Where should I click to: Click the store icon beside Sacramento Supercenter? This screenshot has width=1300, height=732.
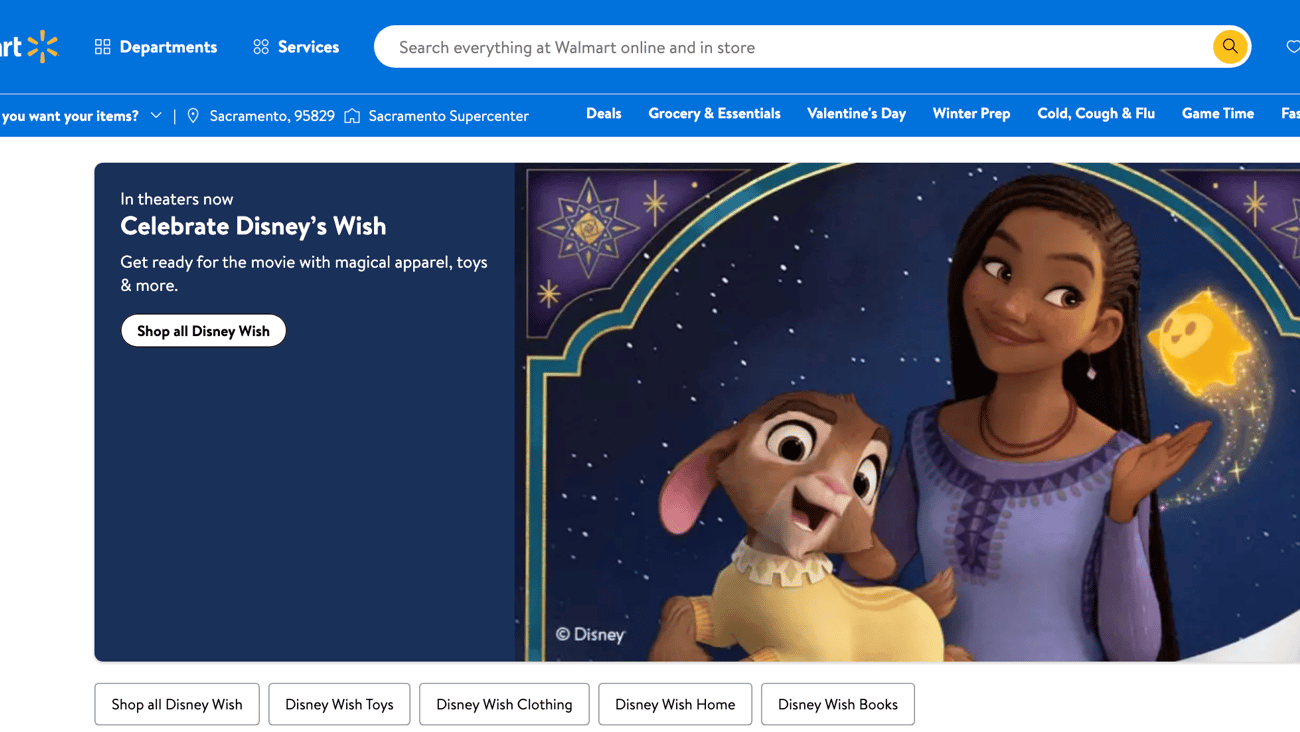[x=352, y=116]
